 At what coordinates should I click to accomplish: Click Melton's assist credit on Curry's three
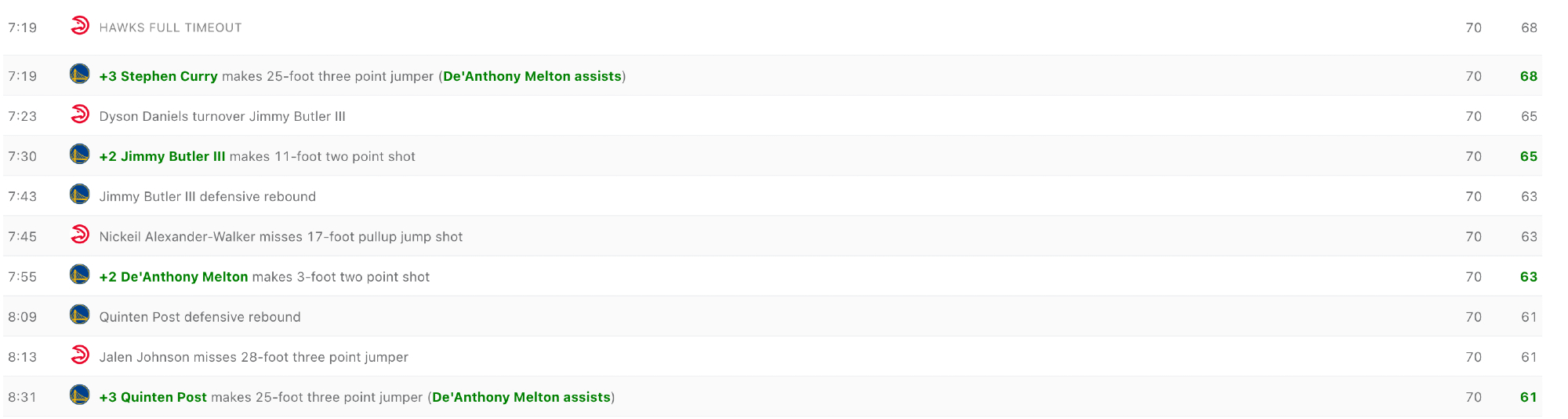532,76
